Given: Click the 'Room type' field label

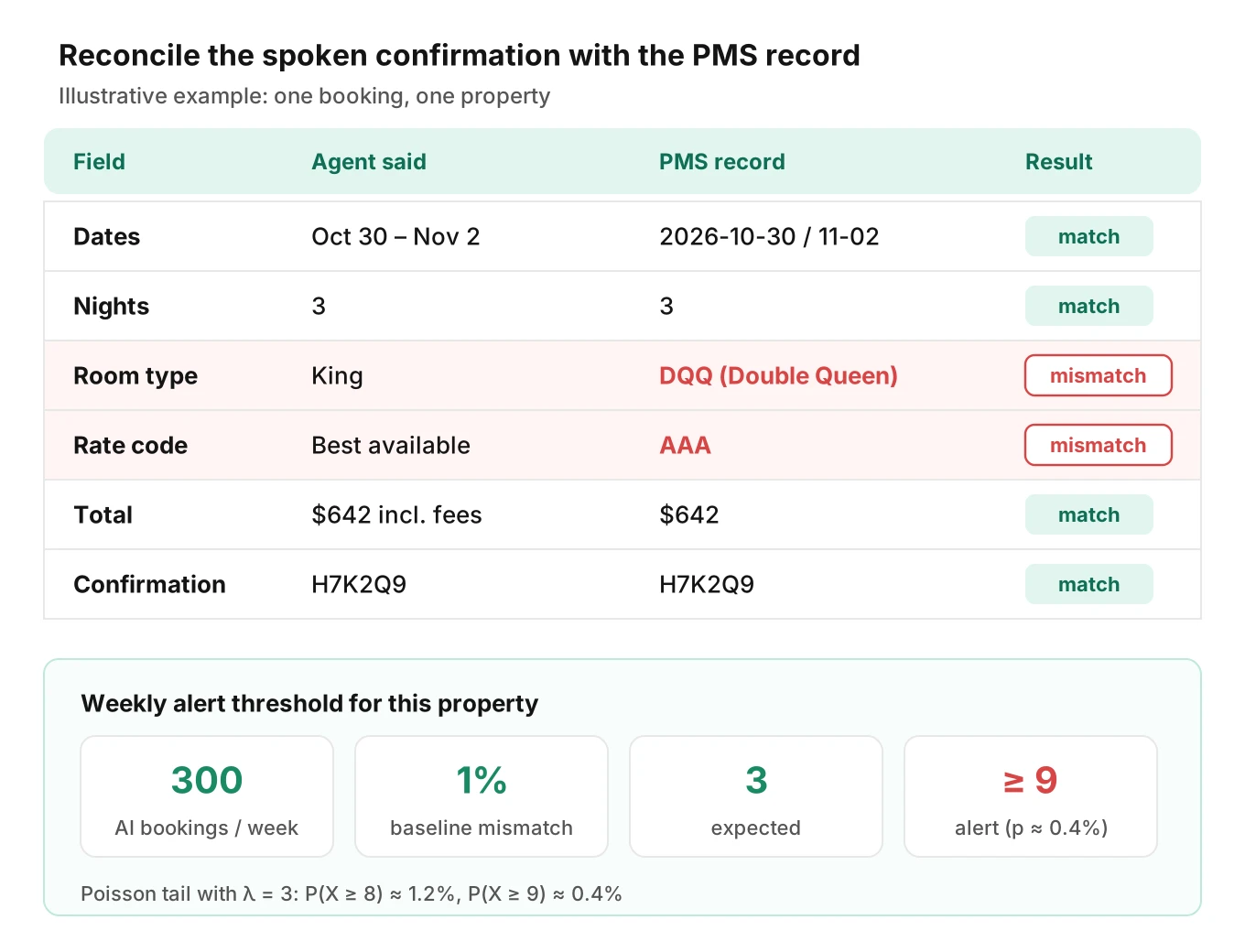Looking at the screenshot, I should (x=135, y=375).
